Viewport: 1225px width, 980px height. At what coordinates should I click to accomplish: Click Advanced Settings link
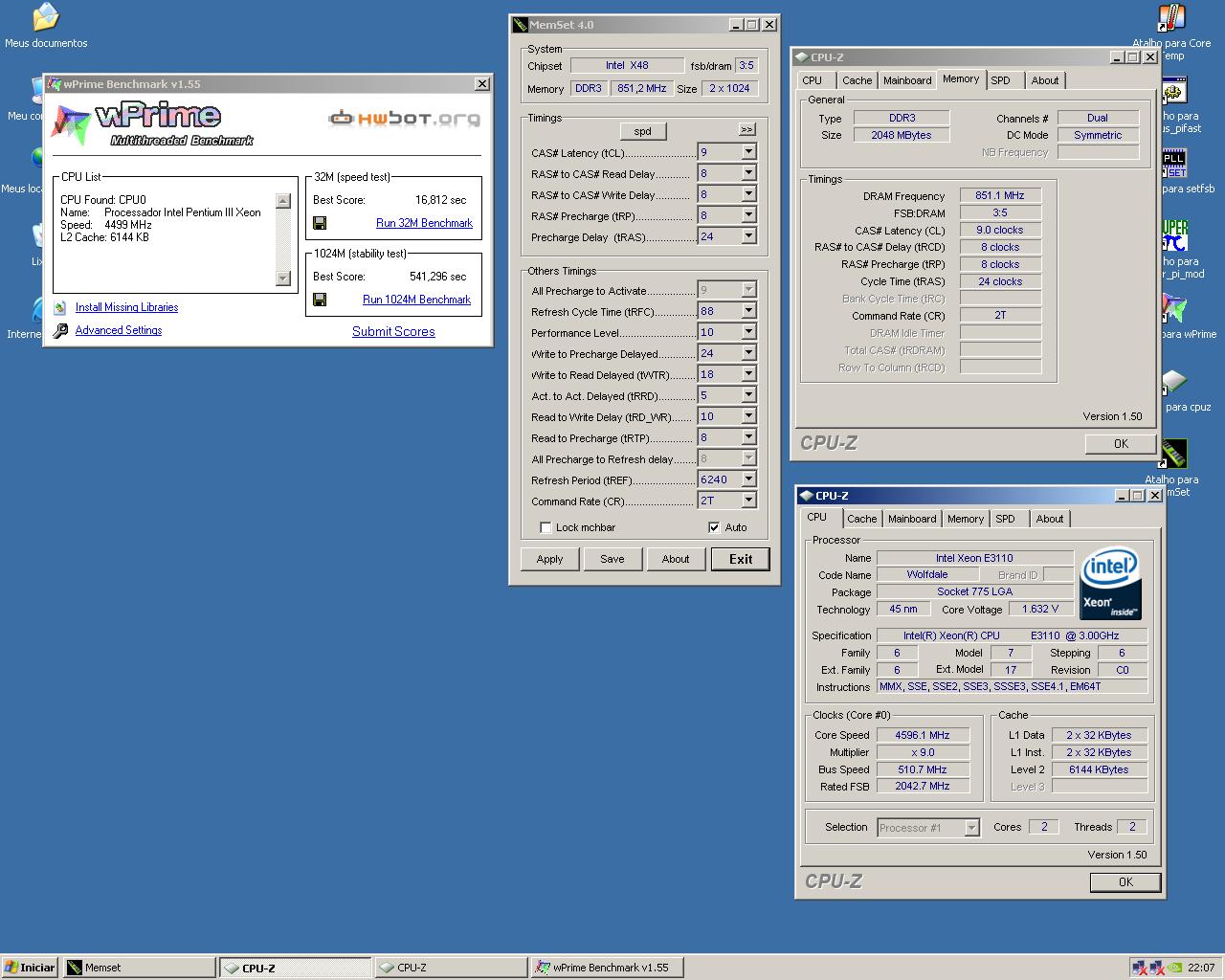tap(119, 330)
